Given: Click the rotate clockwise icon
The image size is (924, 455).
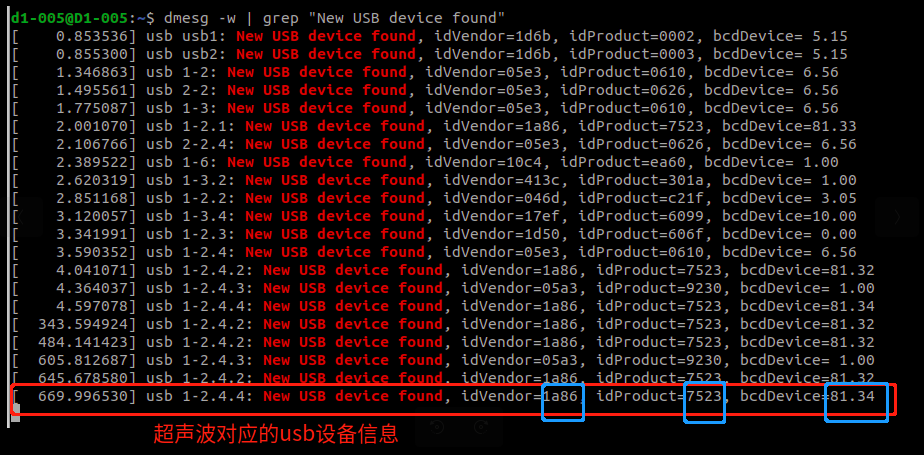Looking at the screenshot, I should pyautogui.click(x=481, y=427).
